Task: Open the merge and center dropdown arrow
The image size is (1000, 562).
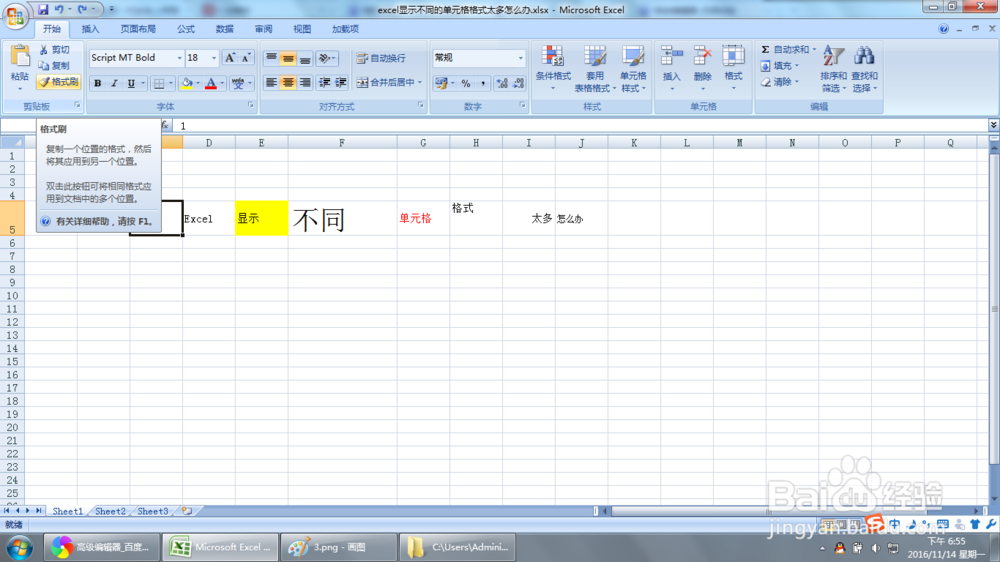Action: [420, 82]
